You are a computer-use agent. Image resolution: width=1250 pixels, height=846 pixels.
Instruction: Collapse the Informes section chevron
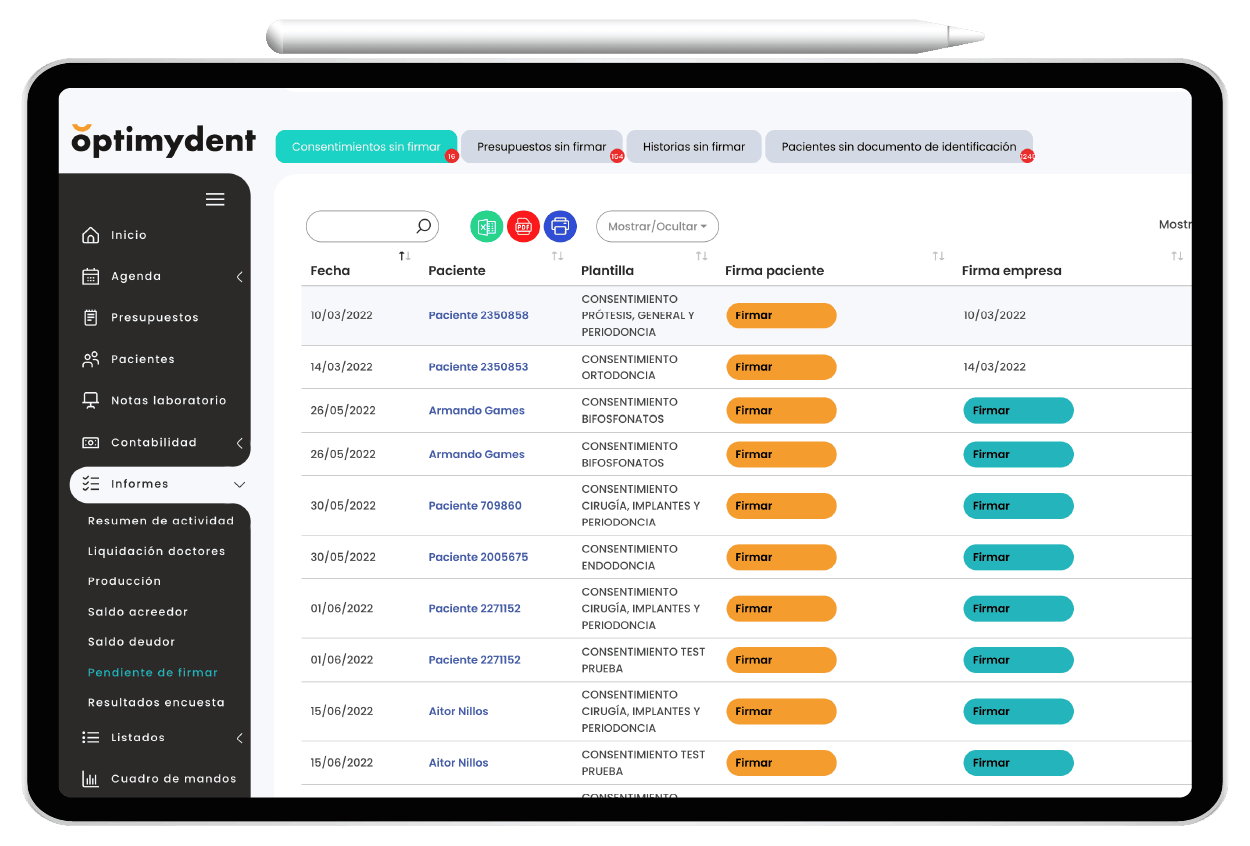[x=239, y=484]
